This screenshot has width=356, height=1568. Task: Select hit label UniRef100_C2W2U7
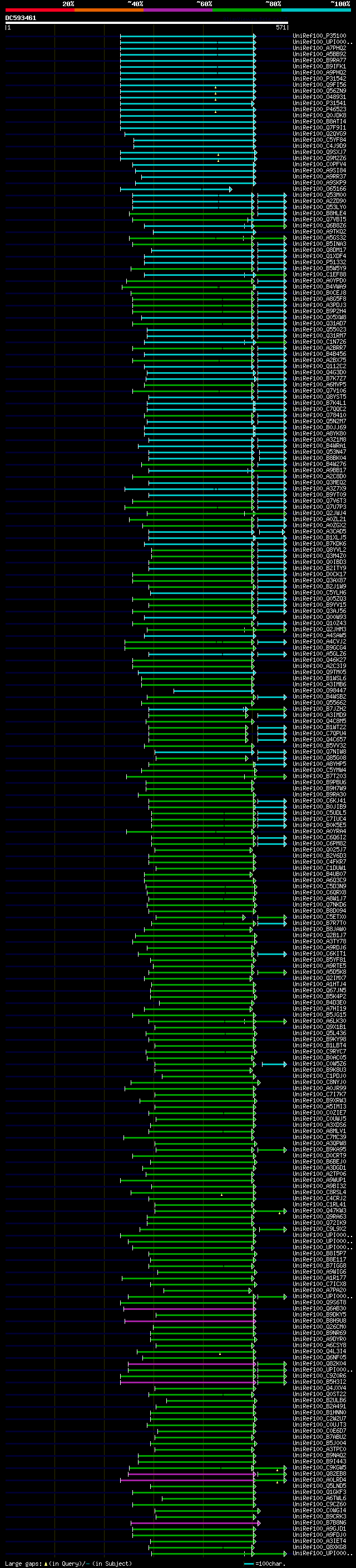(x=319, y=1418)
